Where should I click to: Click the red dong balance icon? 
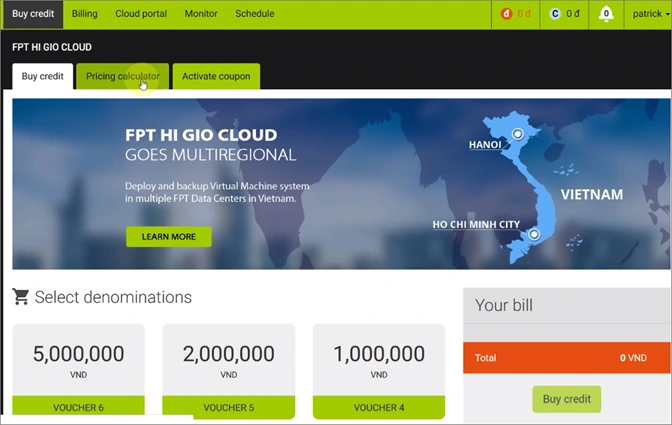click(x=506, y=14)
